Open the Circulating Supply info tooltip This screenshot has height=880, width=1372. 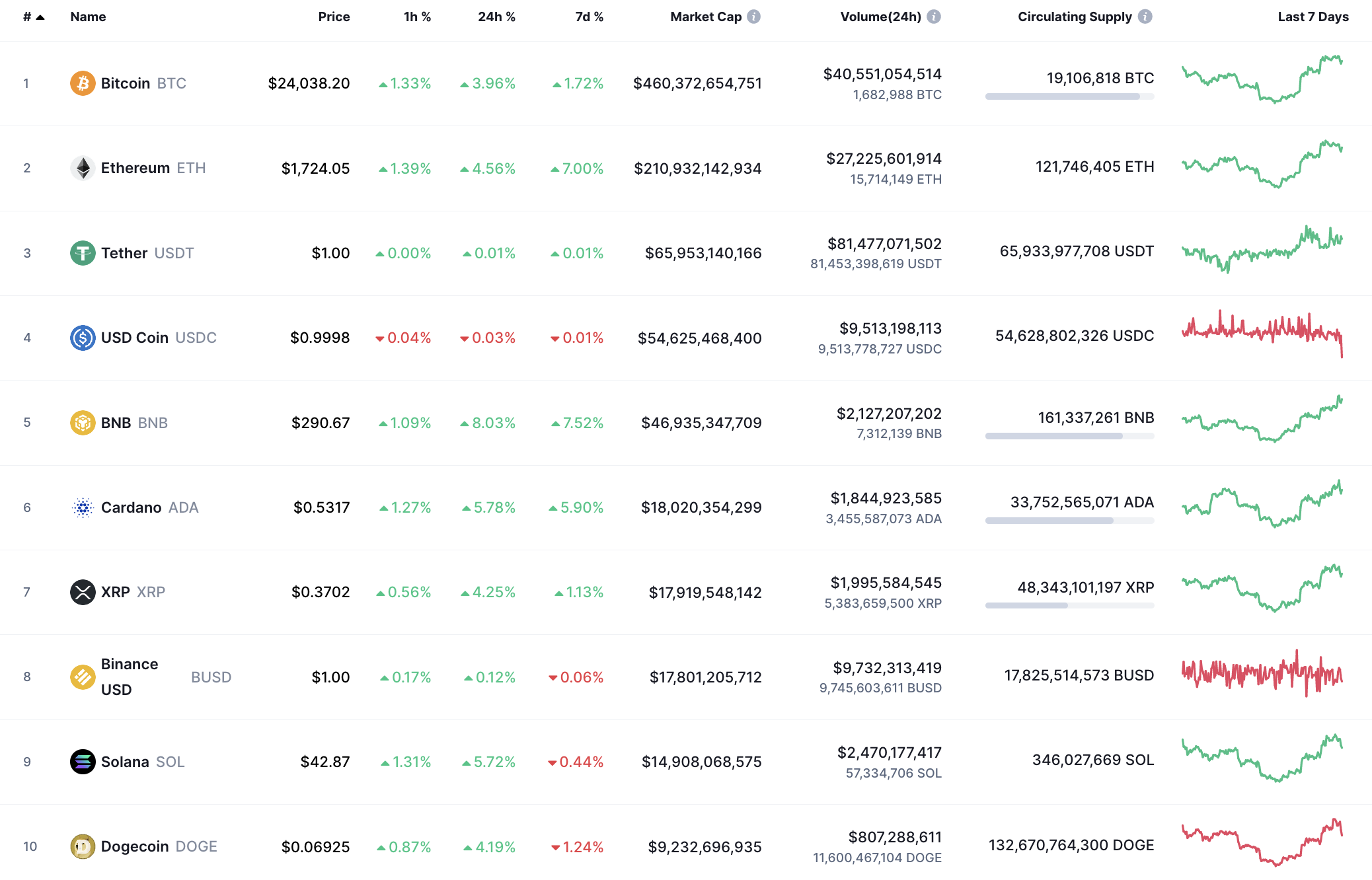(1144, 17)
